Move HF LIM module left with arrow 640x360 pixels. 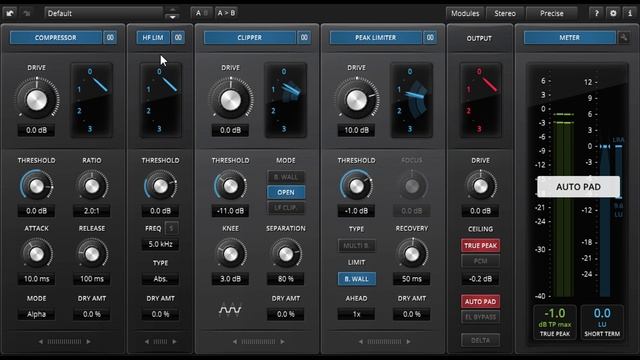[x=147, y=341]
